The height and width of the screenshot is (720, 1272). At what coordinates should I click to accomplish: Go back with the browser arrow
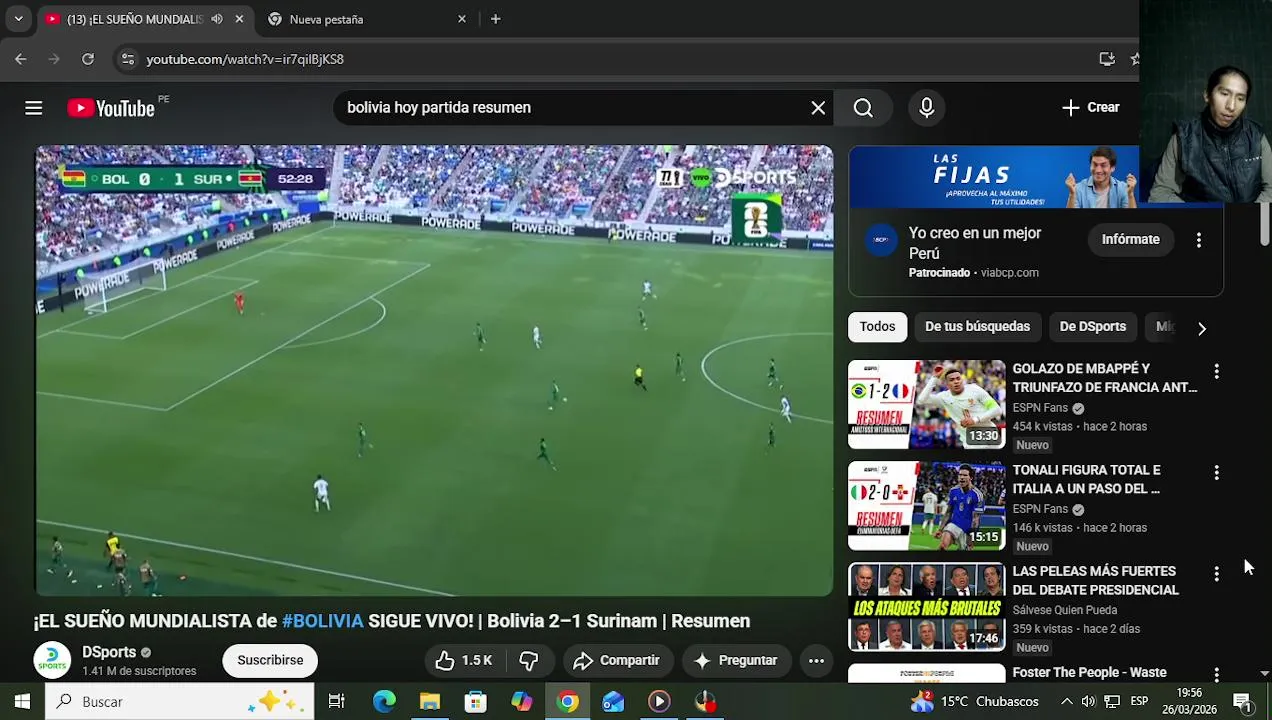(x=21, y=59)
